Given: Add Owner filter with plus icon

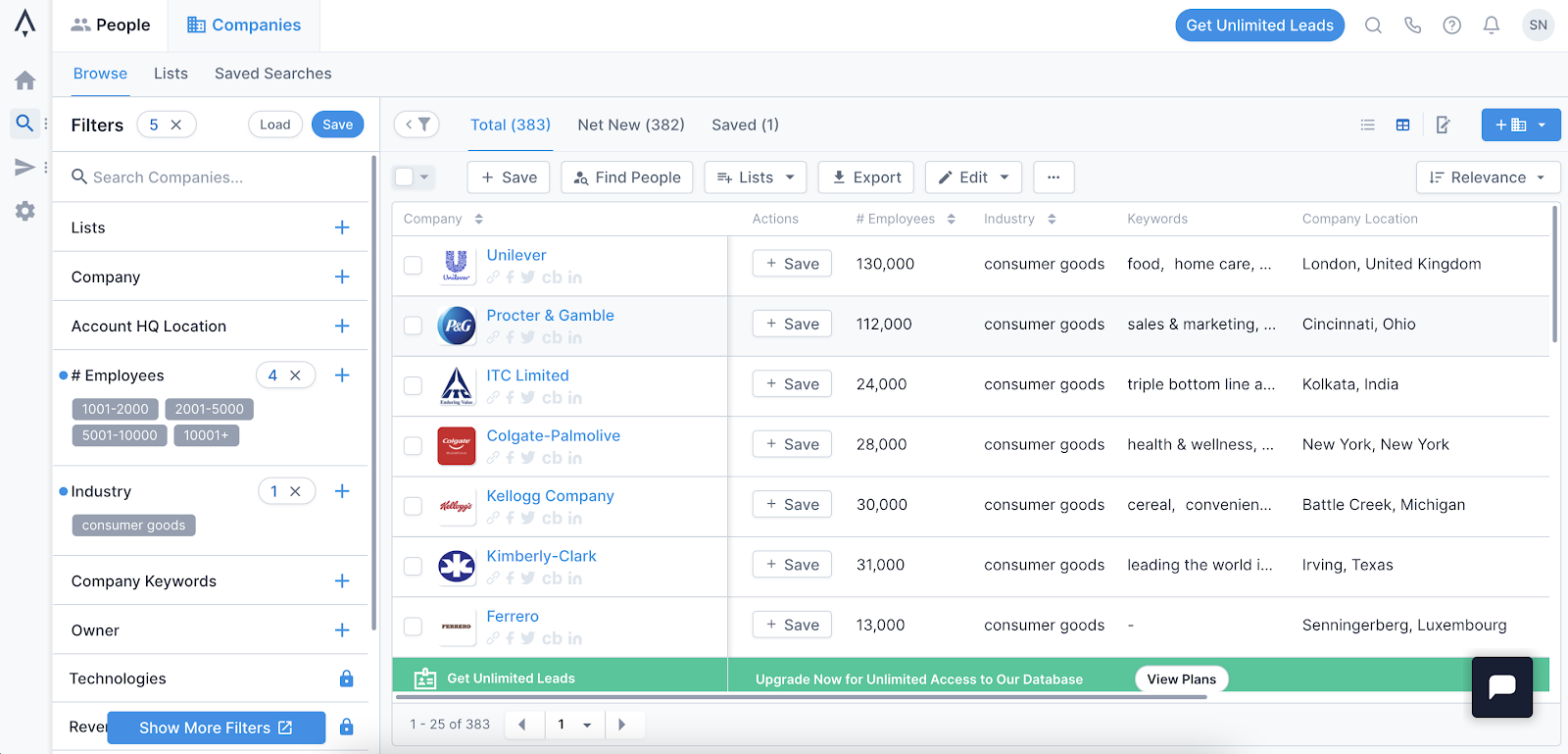Looking at the screenshot, I should coord(342,629).
